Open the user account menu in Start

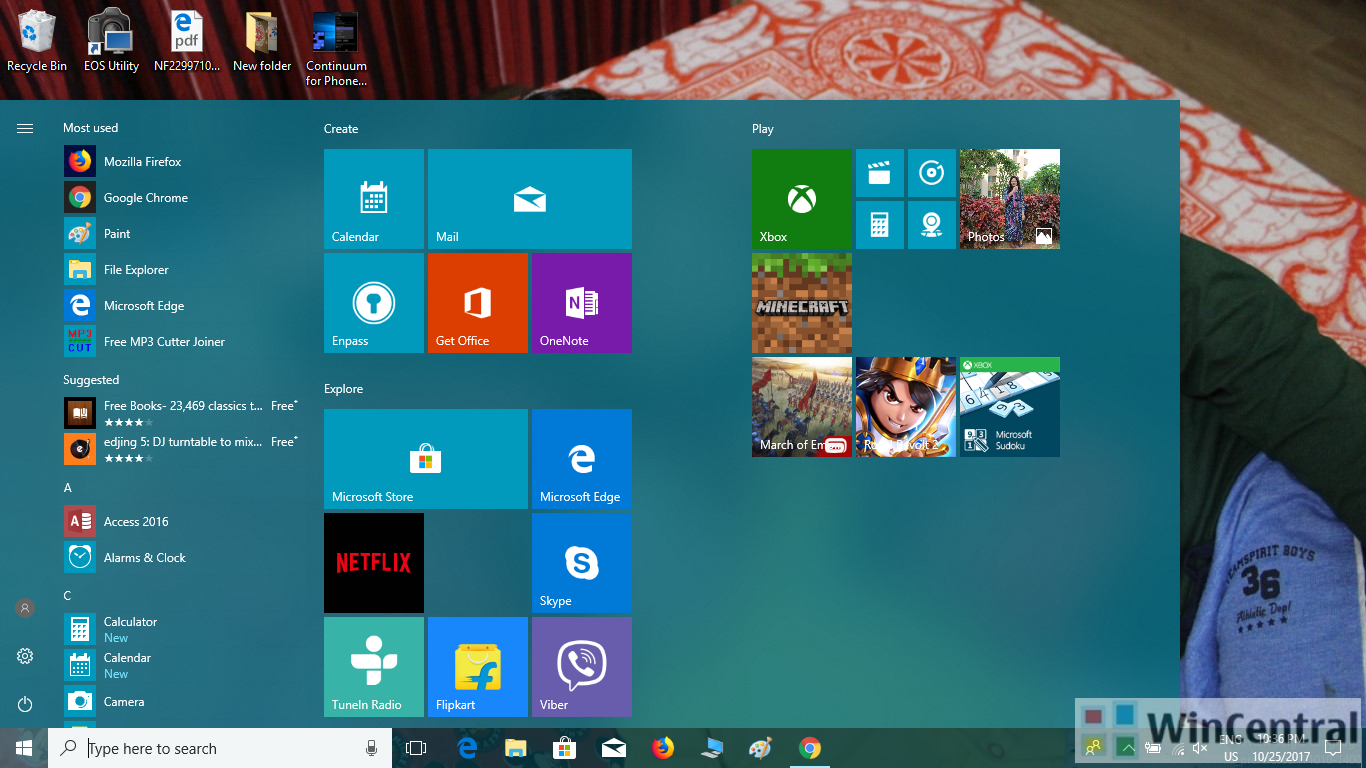pyautogui.click(x=25, y=608)
